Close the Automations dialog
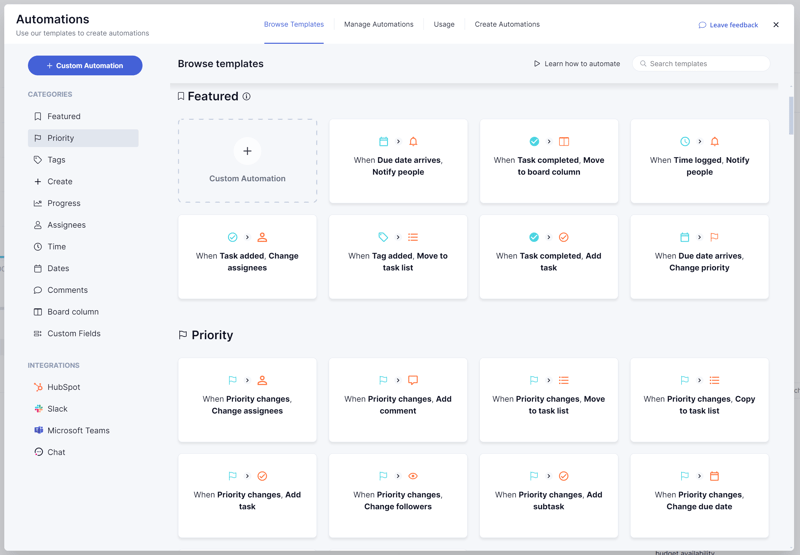 coord(776,25)
